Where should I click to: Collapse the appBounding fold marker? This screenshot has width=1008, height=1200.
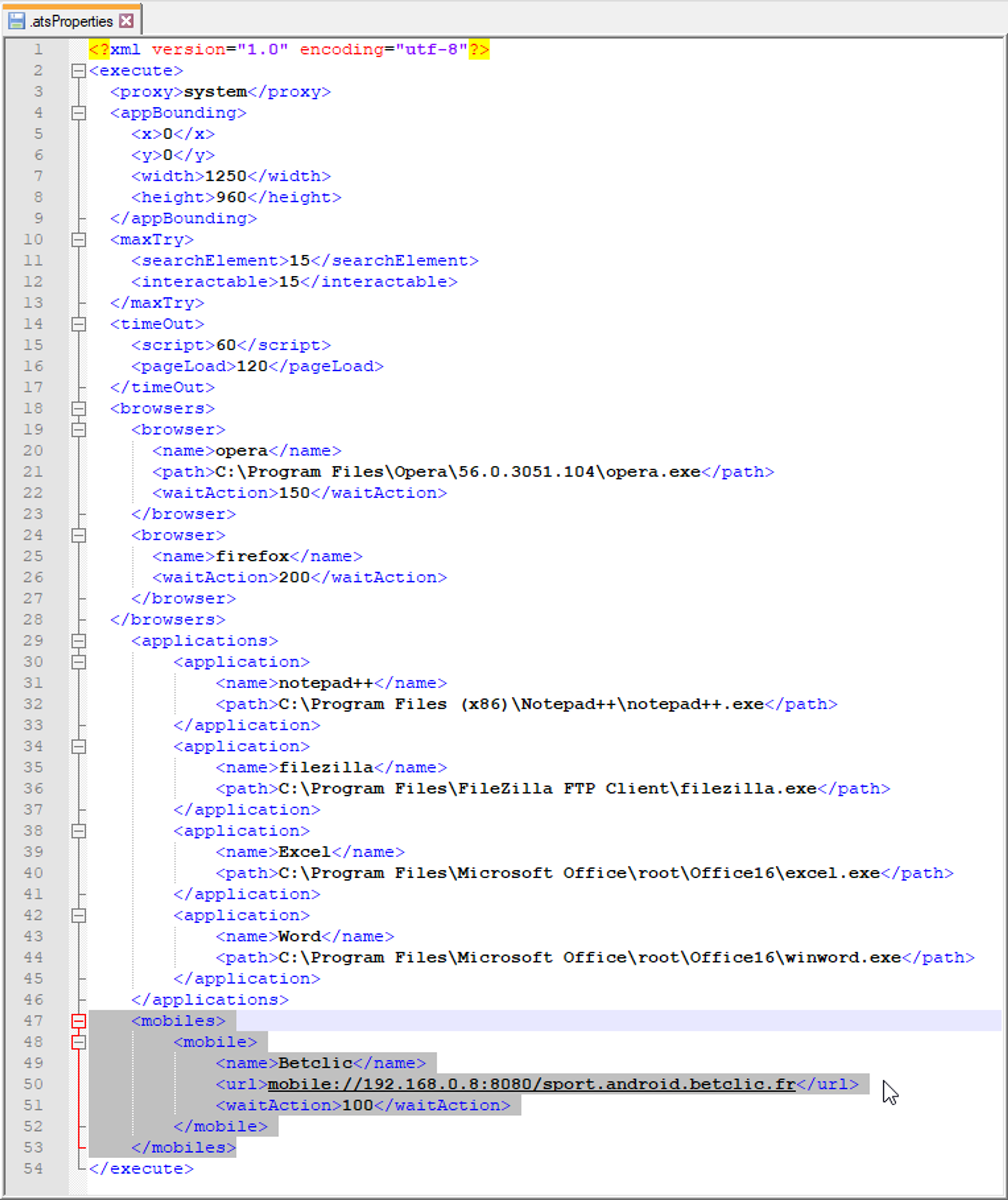(79, 113)
